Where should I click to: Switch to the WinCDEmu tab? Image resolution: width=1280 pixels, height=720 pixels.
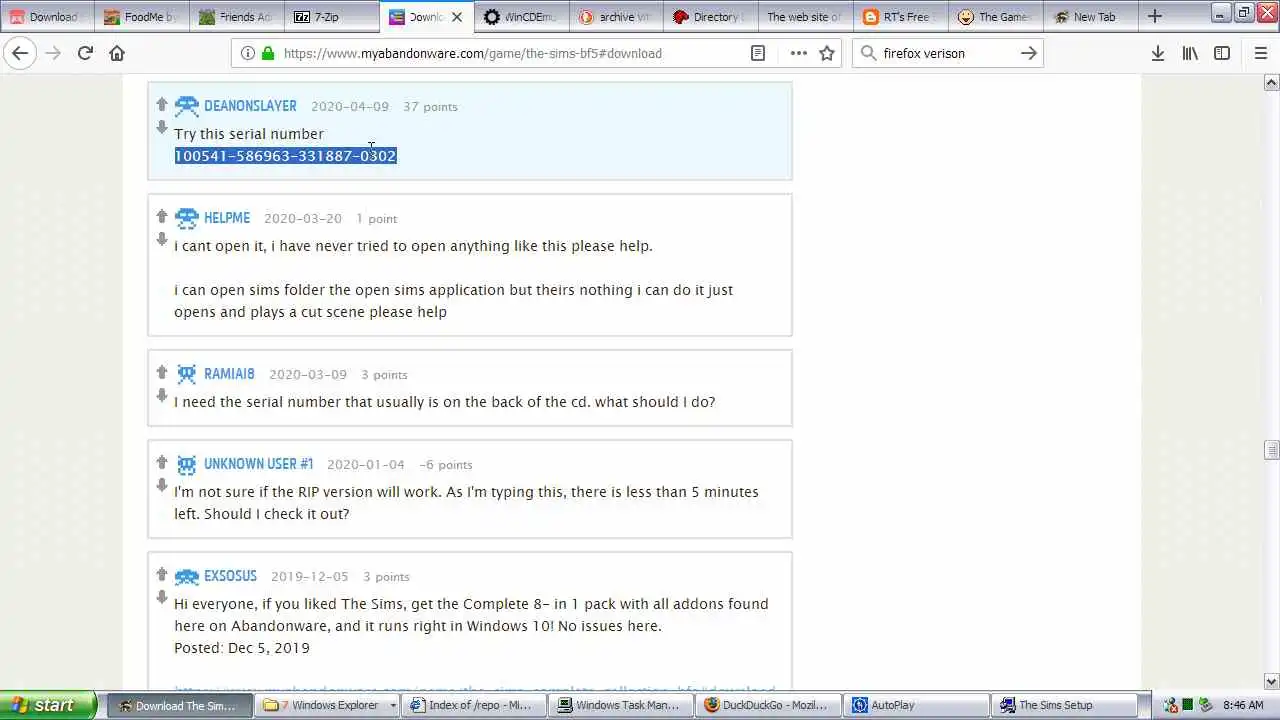[x=520, y=17]
